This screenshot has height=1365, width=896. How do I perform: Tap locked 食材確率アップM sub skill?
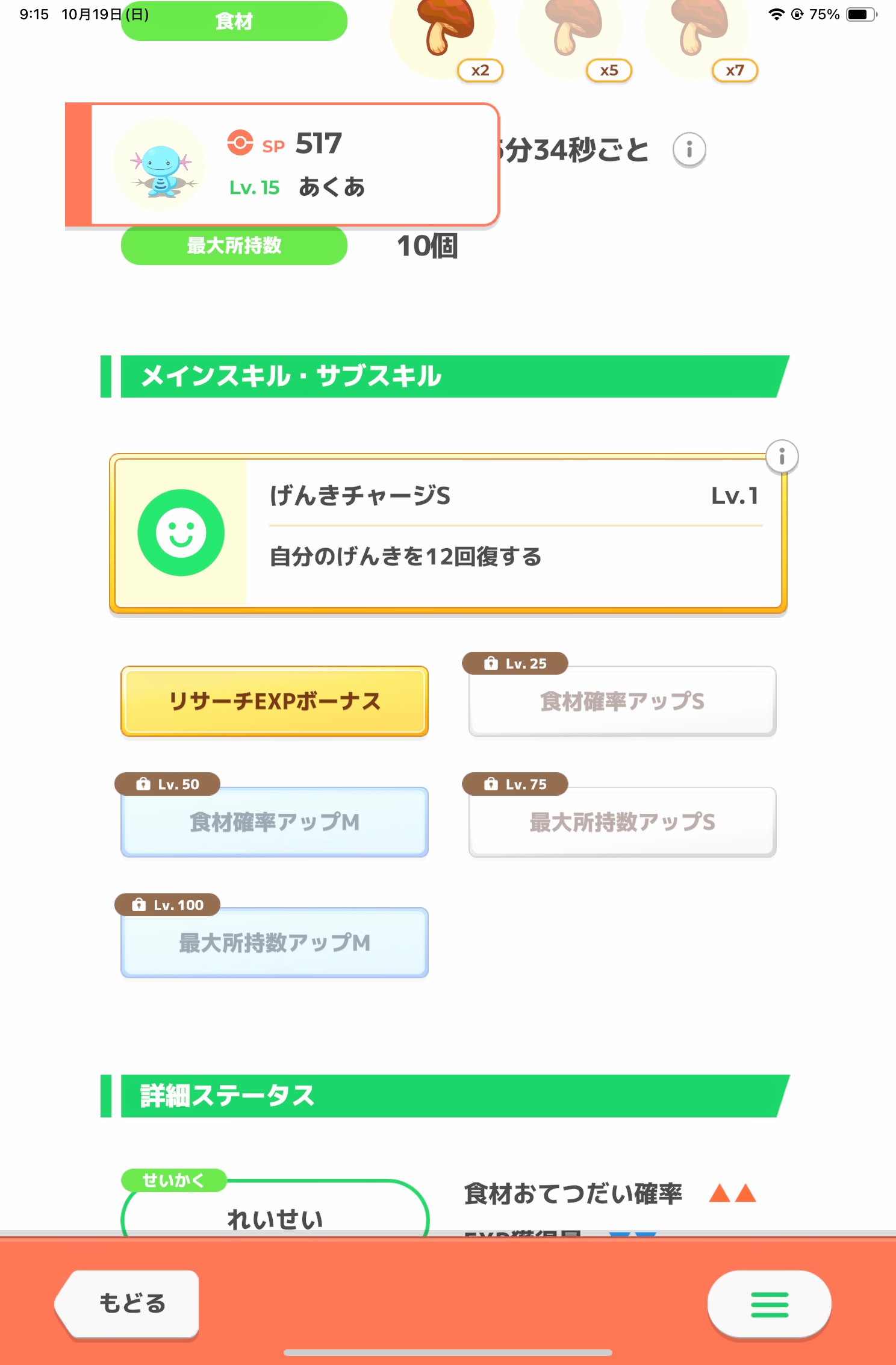coord(275,822)
